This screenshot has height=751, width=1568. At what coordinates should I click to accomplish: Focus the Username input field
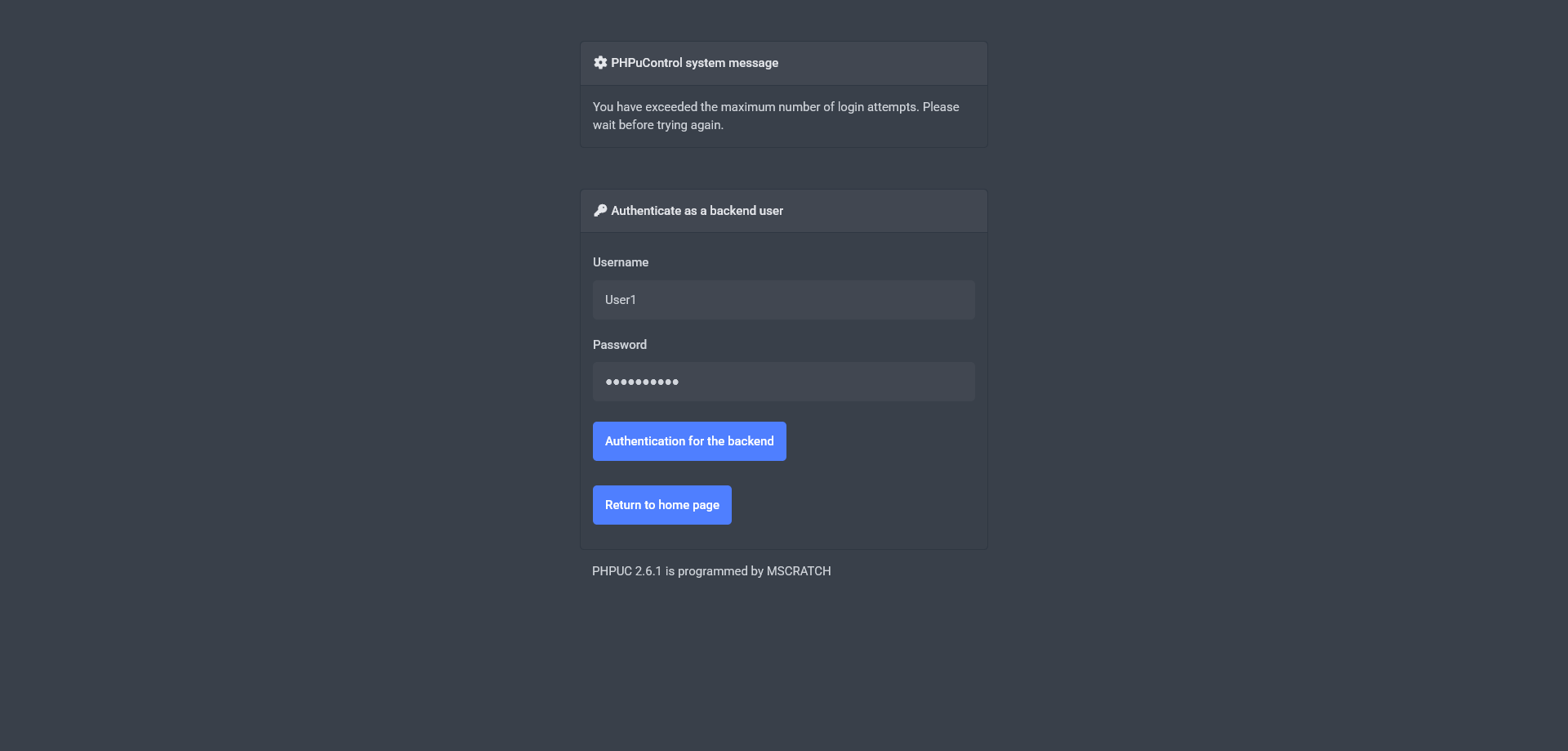click(x=783, y=300)
